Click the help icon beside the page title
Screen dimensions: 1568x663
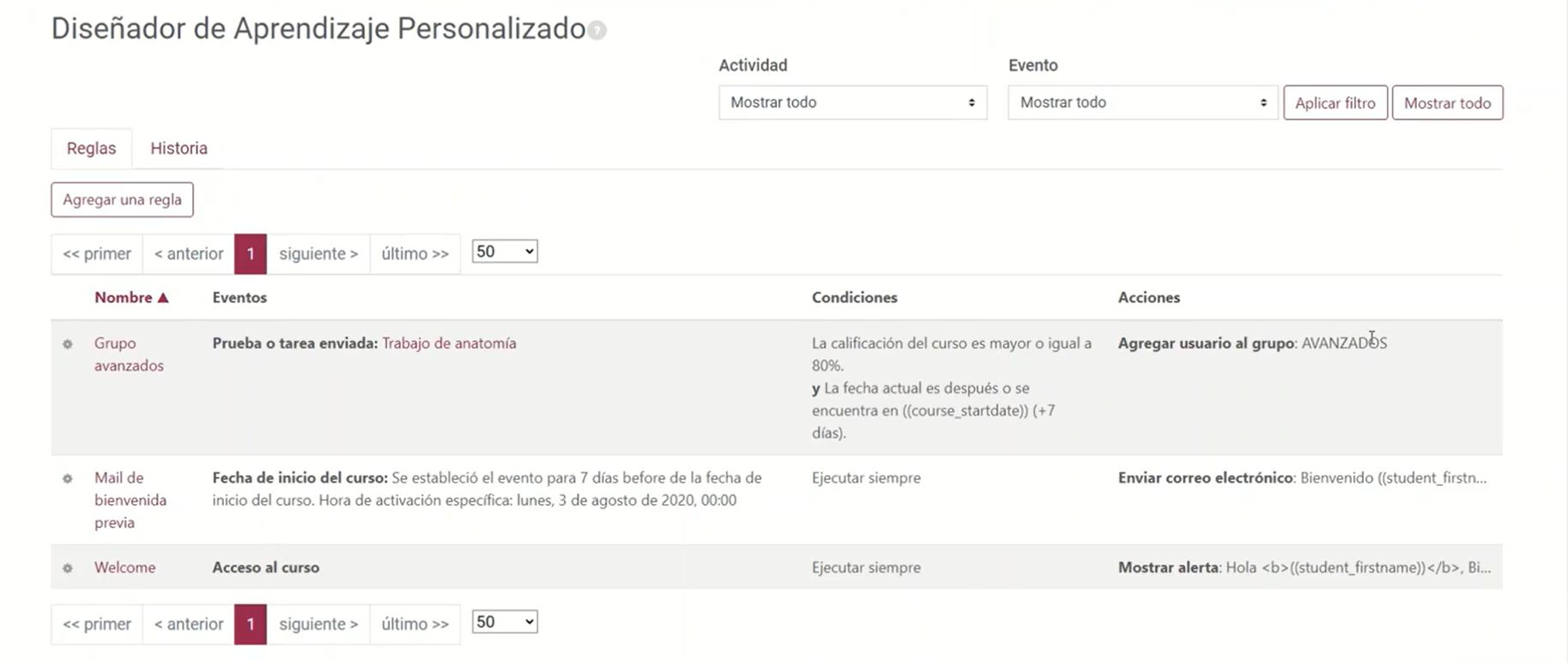[x=597, y=31]
